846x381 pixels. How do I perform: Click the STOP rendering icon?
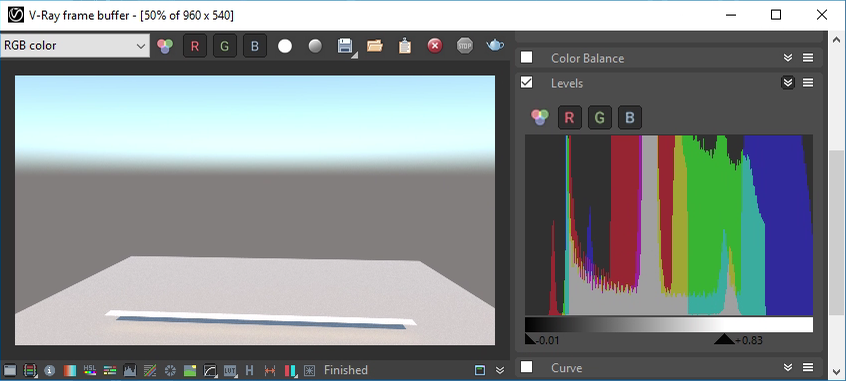tap(465, 46)
